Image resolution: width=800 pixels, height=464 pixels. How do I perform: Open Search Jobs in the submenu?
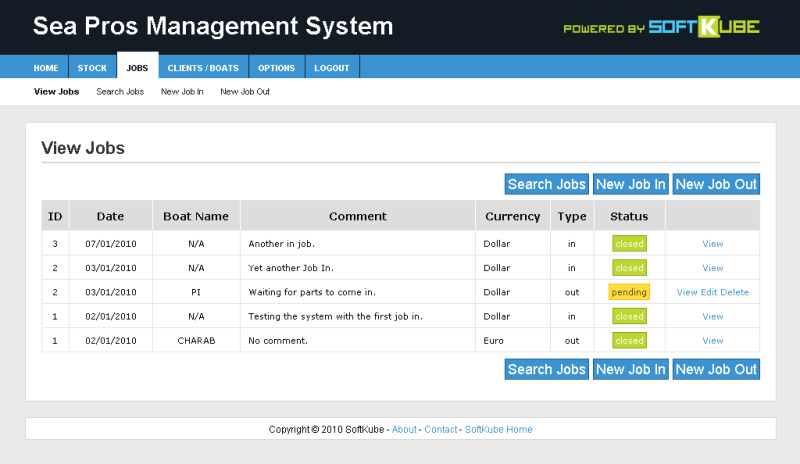click(120, 92)
